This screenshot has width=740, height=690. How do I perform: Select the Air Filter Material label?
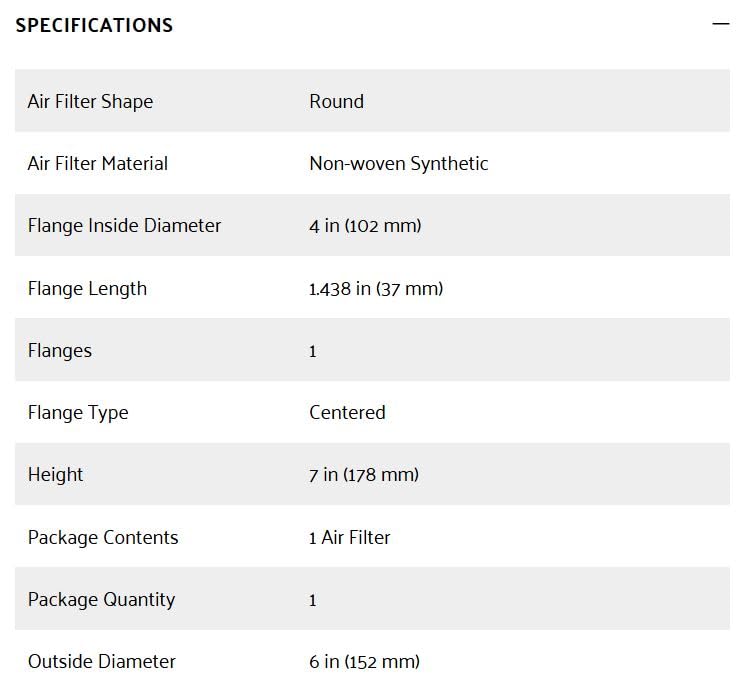(97, 163)
